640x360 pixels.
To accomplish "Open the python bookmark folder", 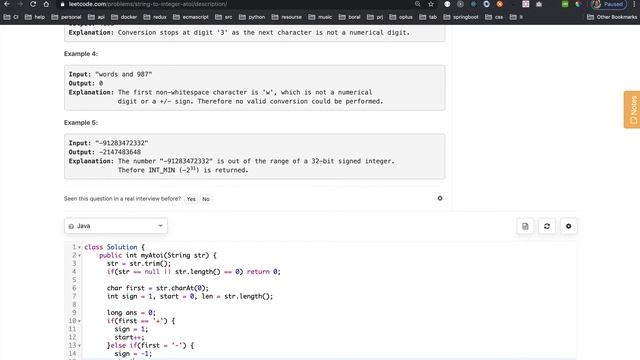I will pyautogui.click(x=252, y=17).
